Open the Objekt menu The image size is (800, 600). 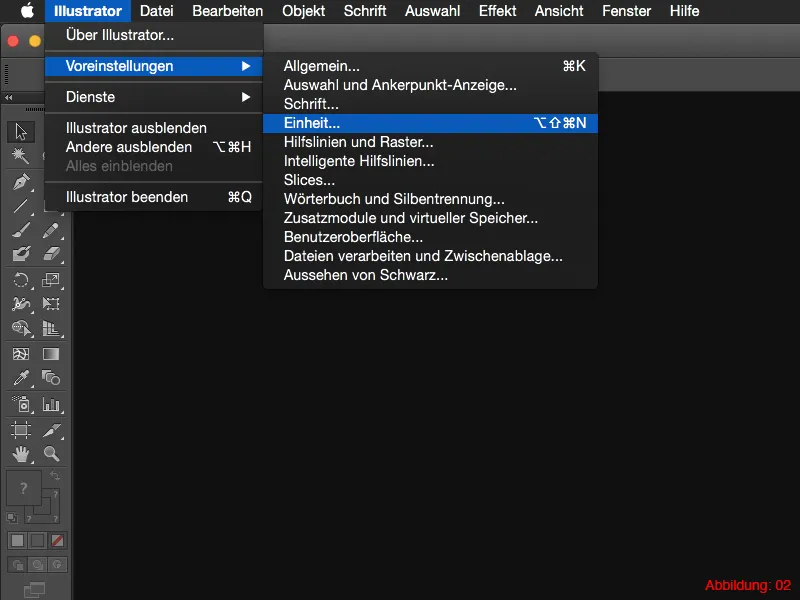304,11
